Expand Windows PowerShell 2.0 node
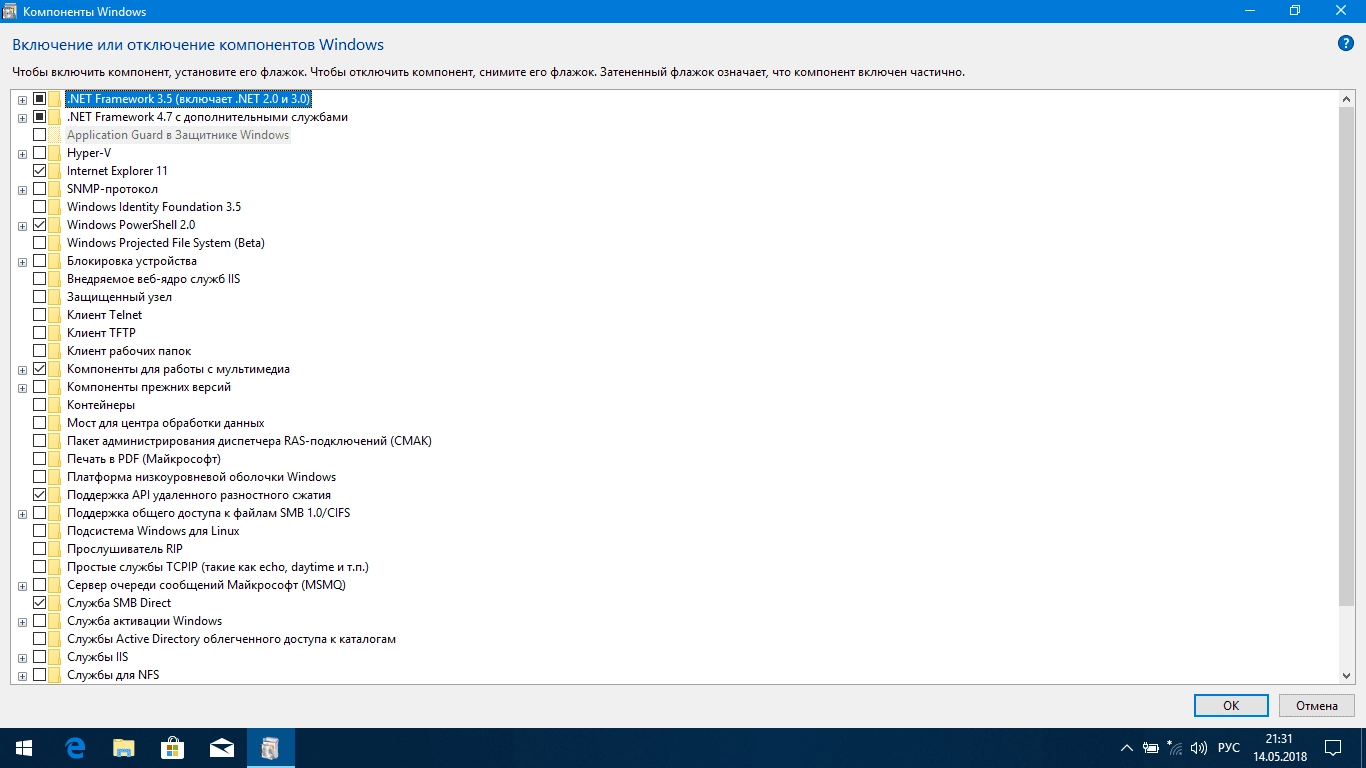 click(22, 226)
